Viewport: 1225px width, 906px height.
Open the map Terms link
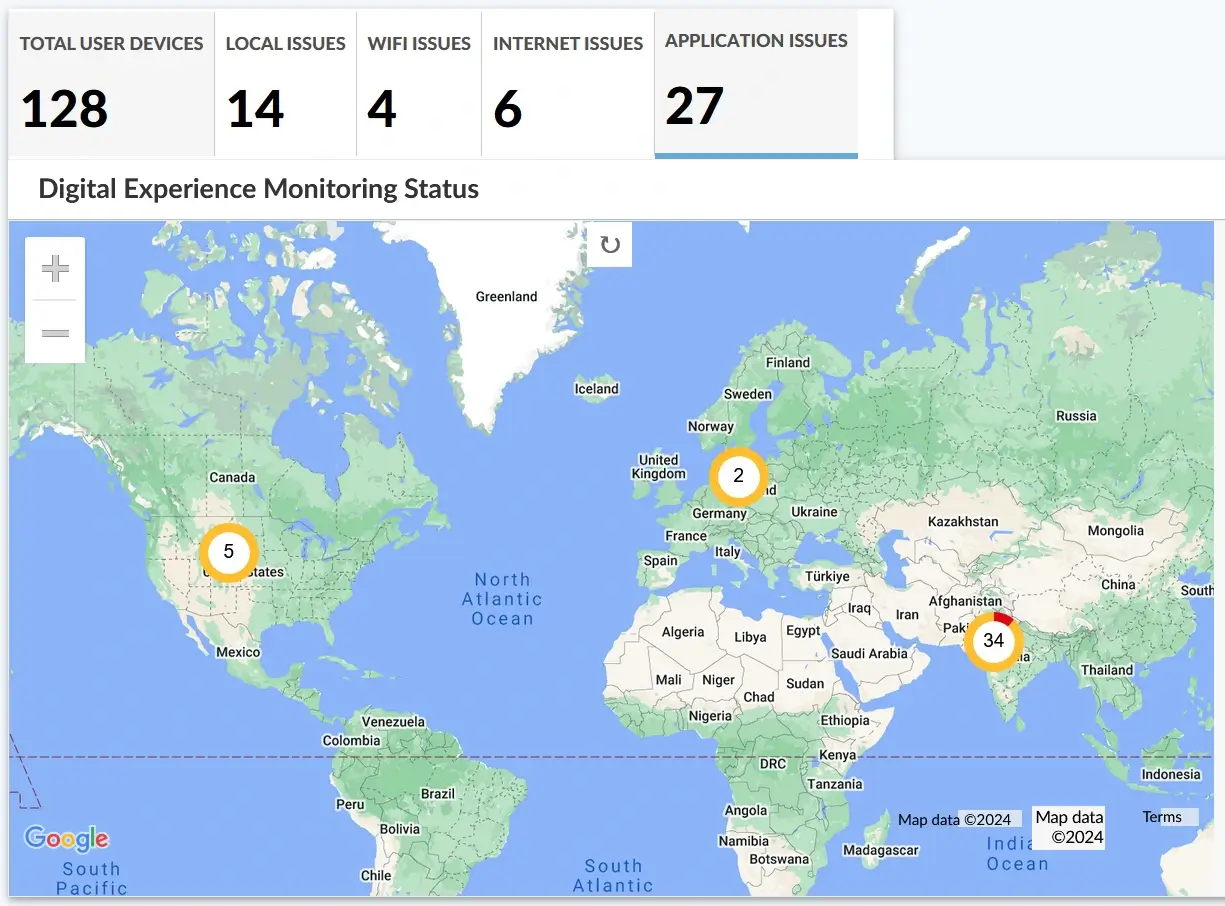[1162, 817]
